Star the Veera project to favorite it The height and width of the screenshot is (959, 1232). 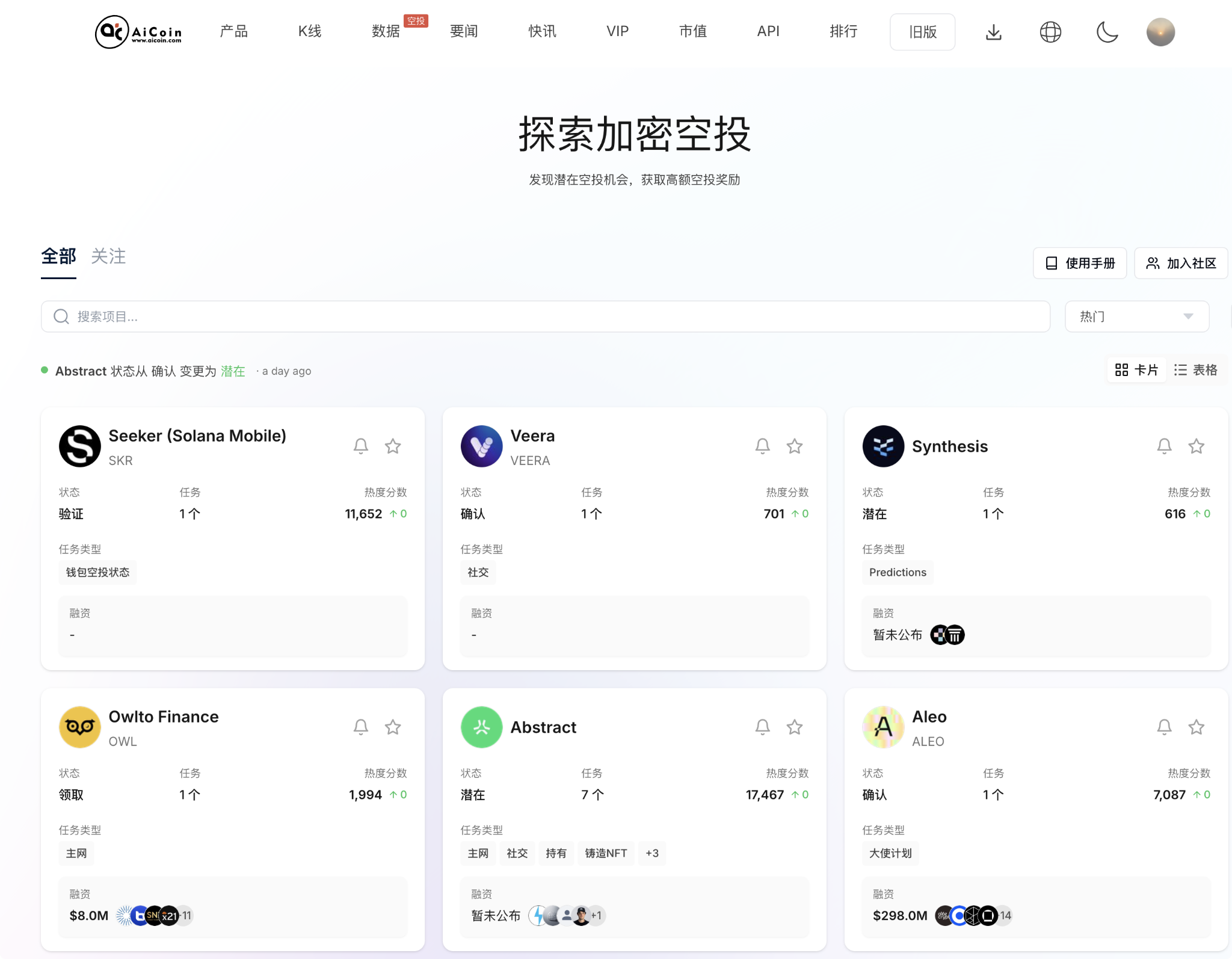pyautogui.click(x=794, y=446)
